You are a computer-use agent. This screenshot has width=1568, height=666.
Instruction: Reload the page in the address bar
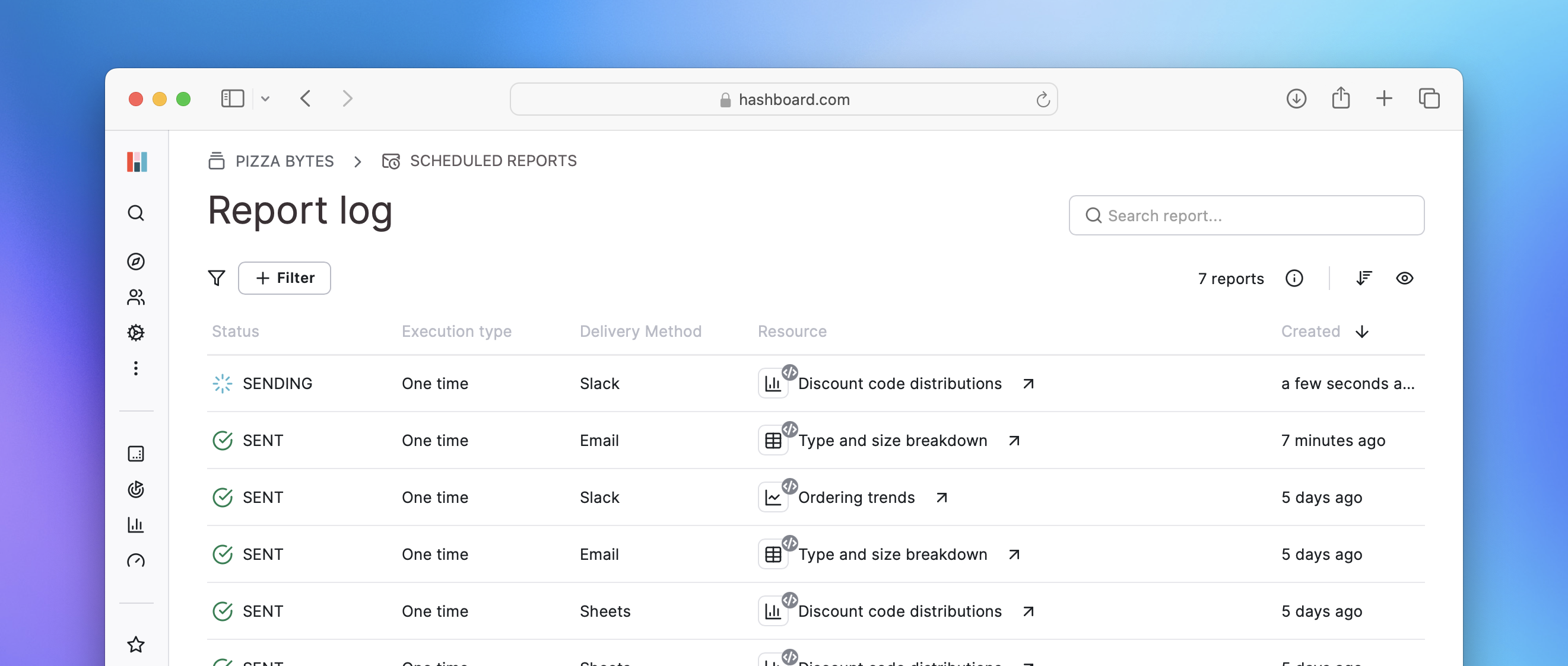point(1043,99)
